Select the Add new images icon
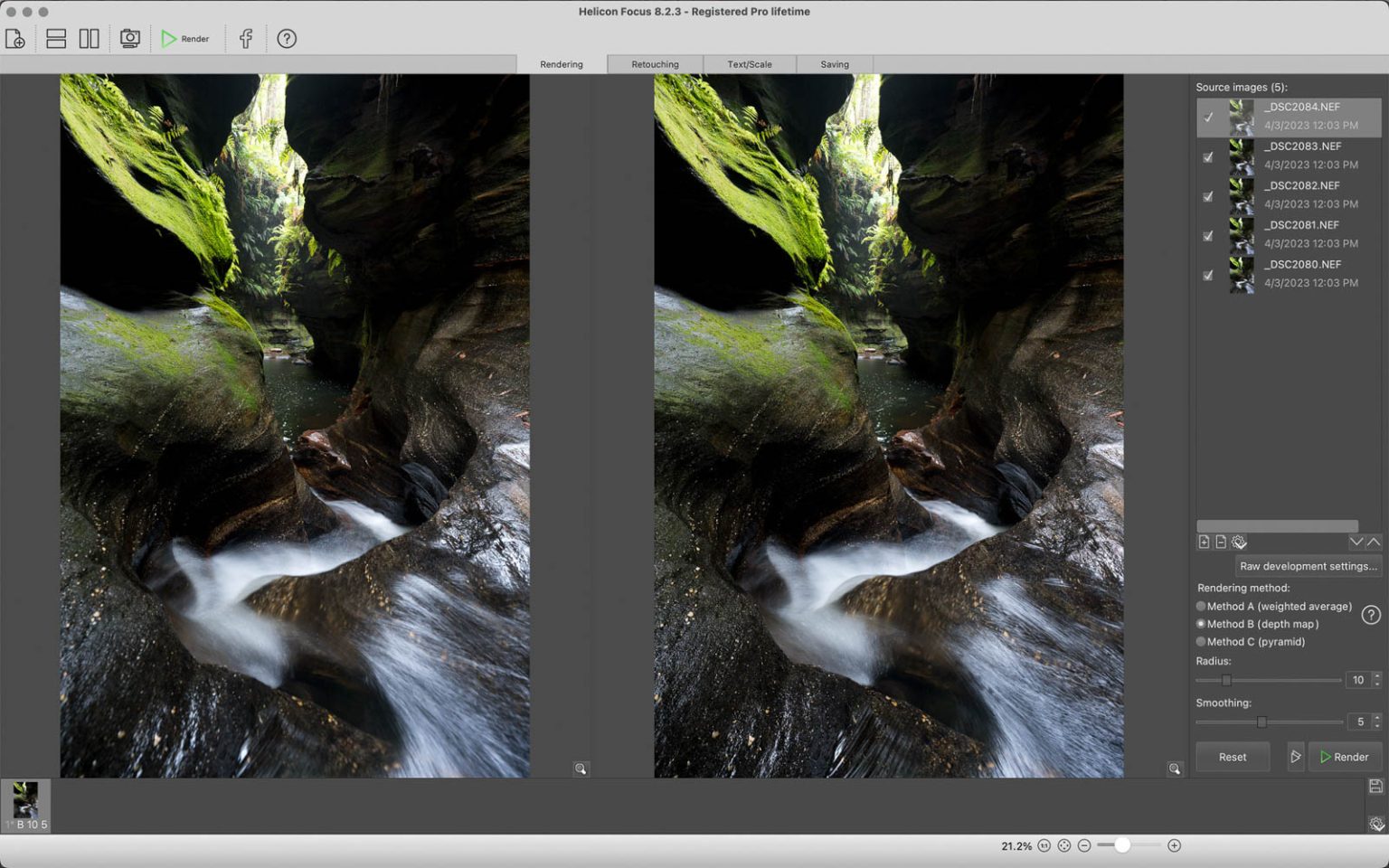The height and width of the screenshot is (868, 1389). pos(16,38)
